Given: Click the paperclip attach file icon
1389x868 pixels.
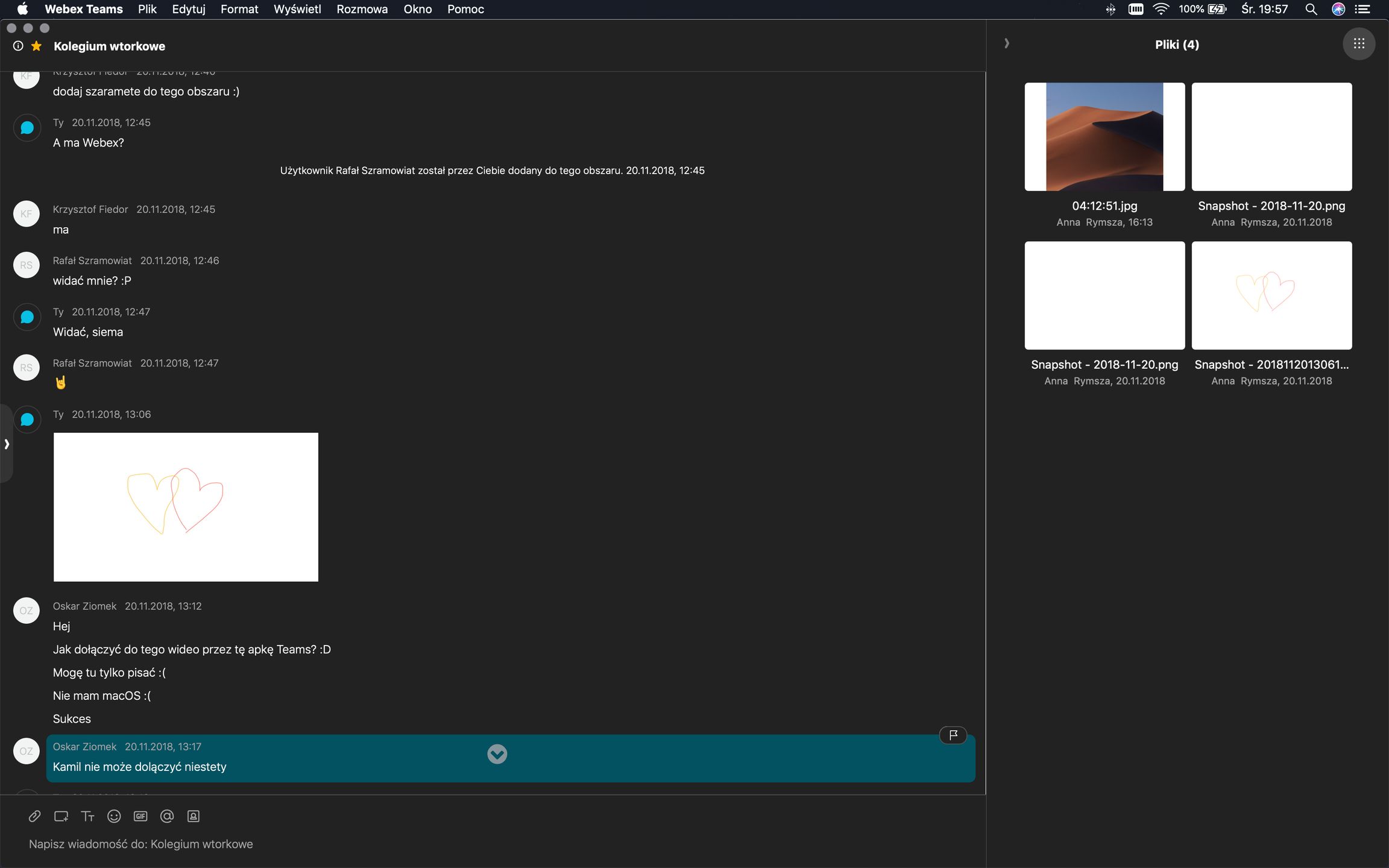Looking at the screenshot, I should [x=34, y=816].
